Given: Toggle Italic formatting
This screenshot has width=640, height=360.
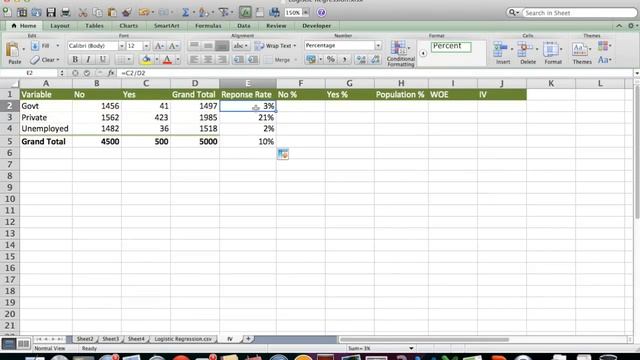Looking at the screenshot, I should [89, 60].
